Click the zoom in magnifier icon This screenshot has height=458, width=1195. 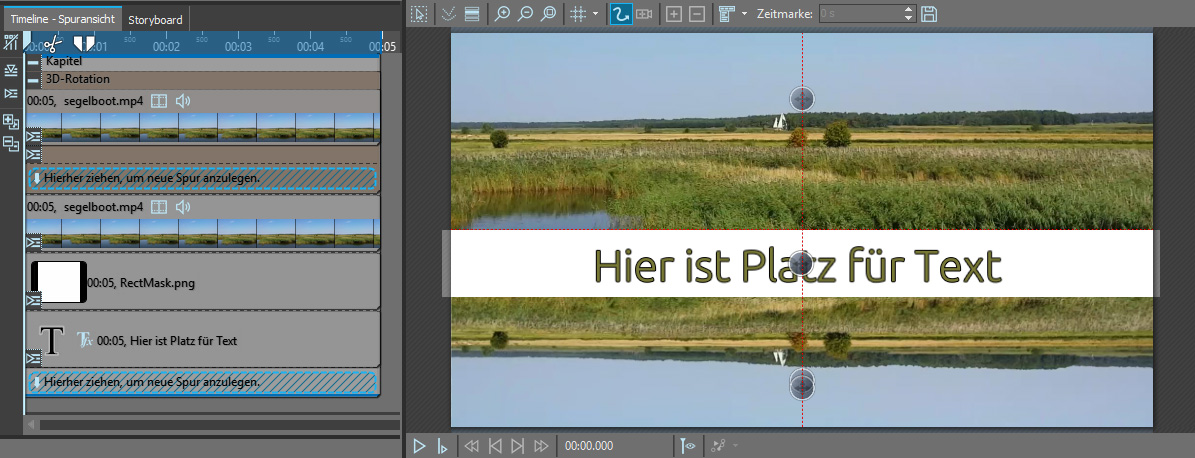click(x=502, y=14)
